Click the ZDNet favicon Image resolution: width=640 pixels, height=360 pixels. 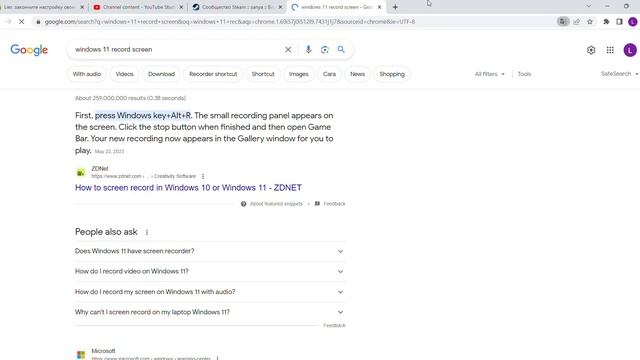tap(81, 173)
